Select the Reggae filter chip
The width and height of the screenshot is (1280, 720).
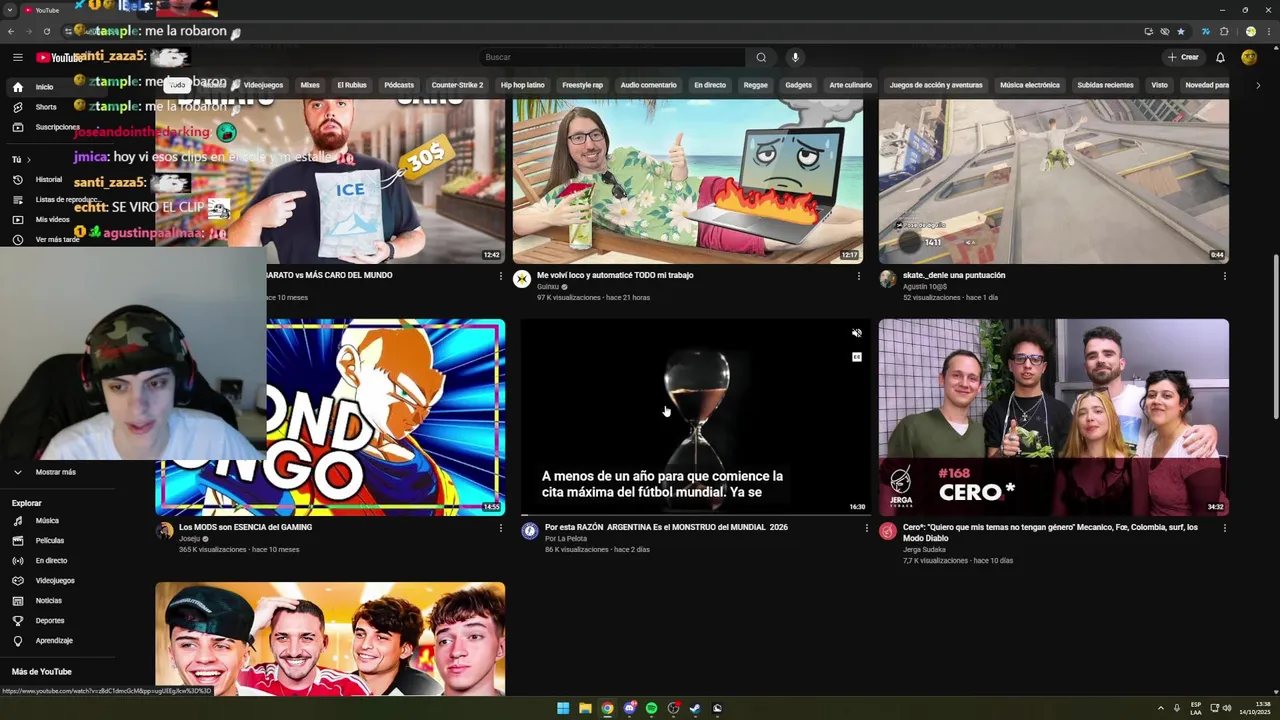click(x=756, y=85)
